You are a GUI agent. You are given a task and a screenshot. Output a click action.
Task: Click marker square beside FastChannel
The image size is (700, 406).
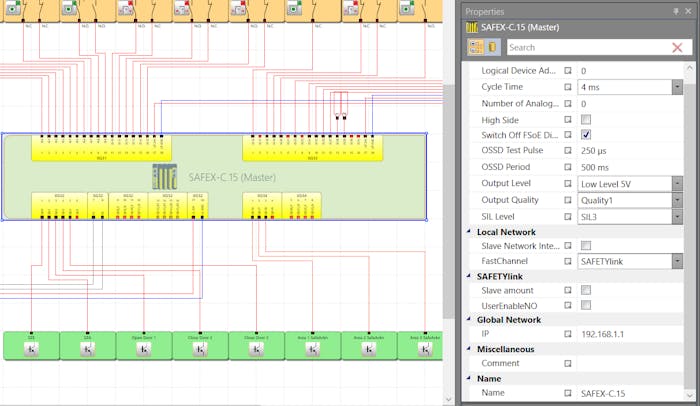coord(567,261)
